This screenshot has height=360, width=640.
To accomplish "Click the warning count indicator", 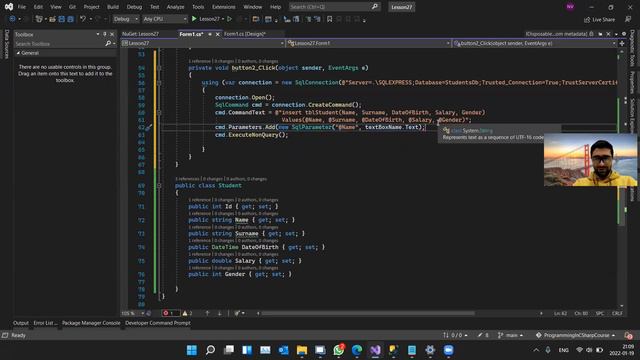I will 187,313.
